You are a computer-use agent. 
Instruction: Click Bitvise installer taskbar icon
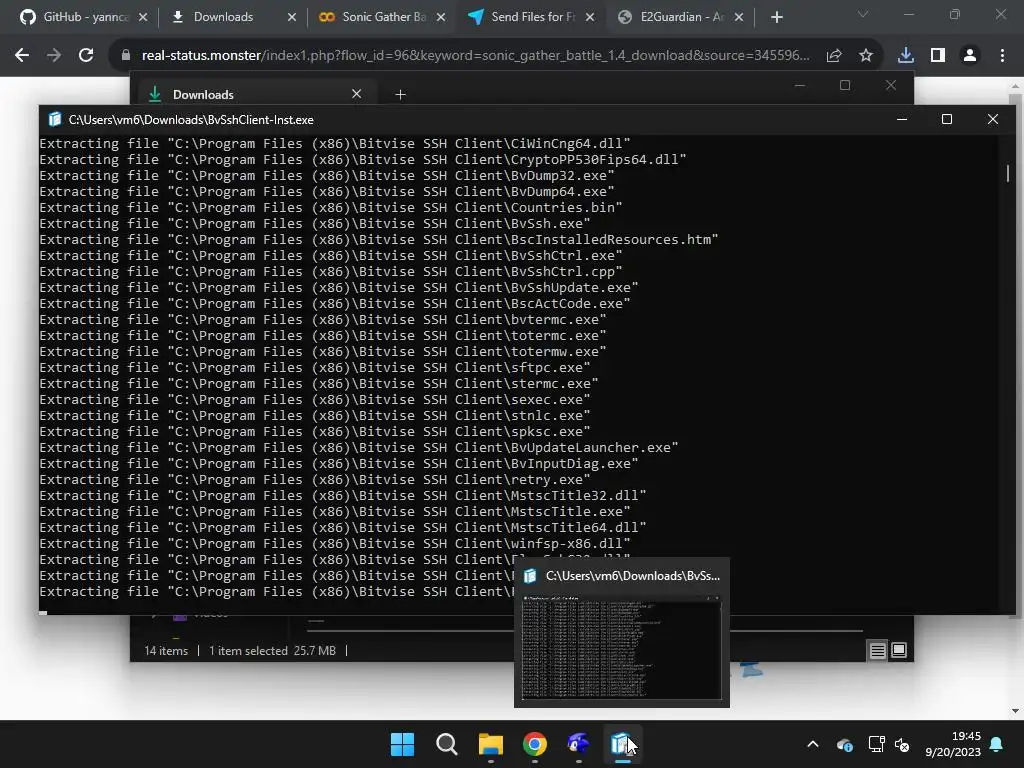point(622,744)
